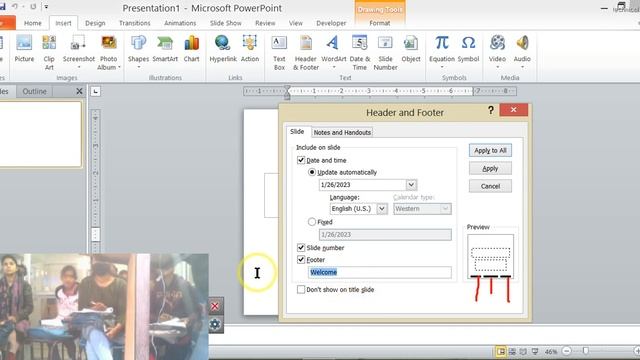The width and height of the screenshot is (640, 360).
Task: Open the View ribbon tab
Action: point(296,23)
